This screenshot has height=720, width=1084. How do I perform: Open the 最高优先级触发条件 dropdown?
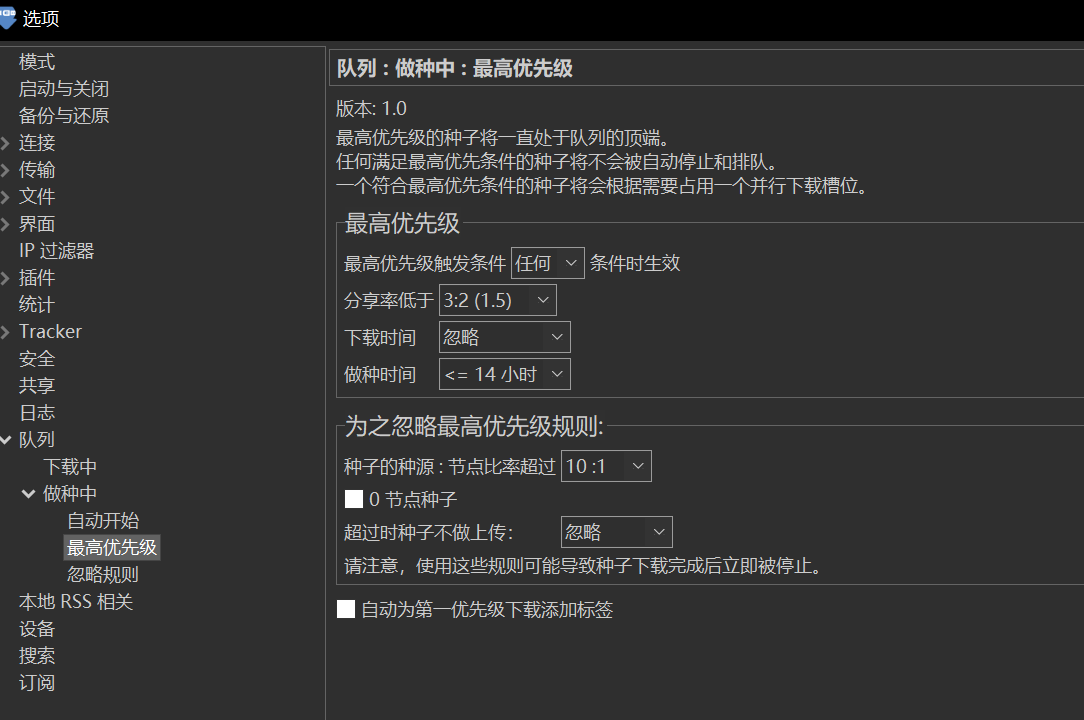(x=547, y=263)
